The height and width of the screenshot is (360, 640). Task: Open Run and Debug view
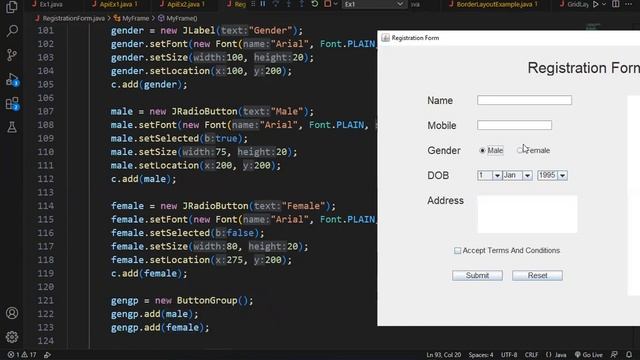12,79
